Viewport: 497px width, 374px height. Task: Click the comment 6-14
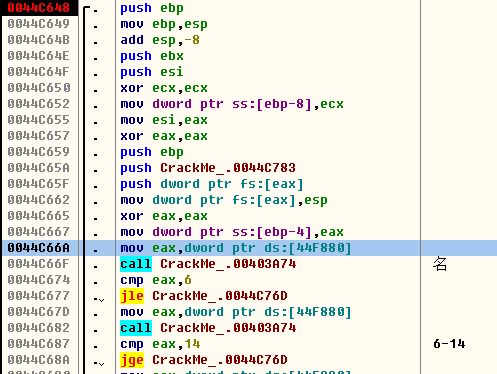(449, 344)
